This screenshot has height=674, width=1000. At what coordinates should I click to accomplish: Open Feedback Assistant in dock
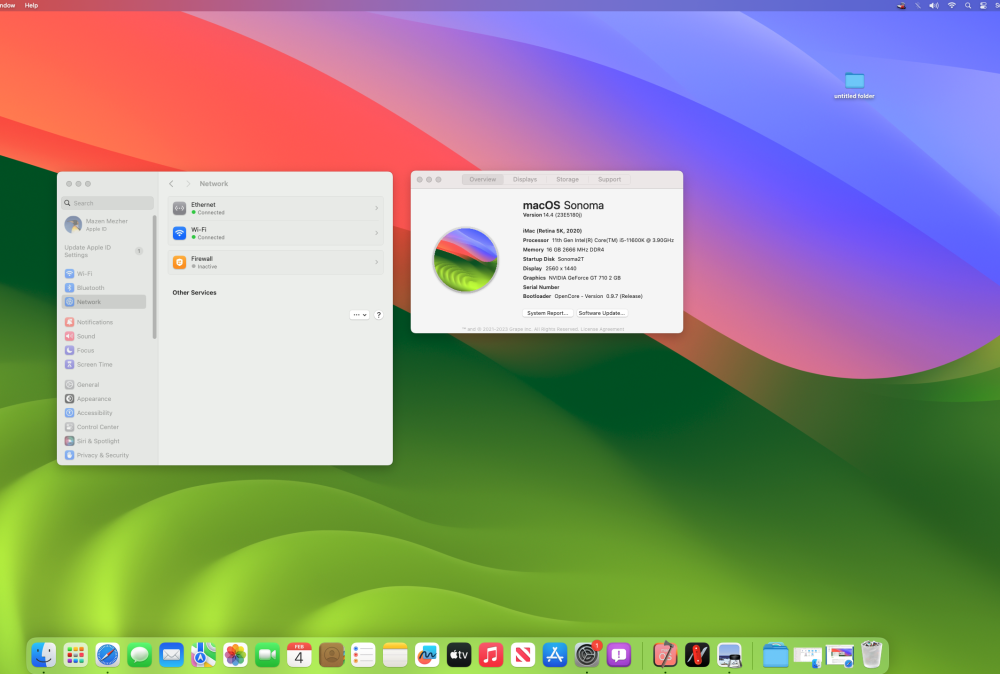coord(619,655)
